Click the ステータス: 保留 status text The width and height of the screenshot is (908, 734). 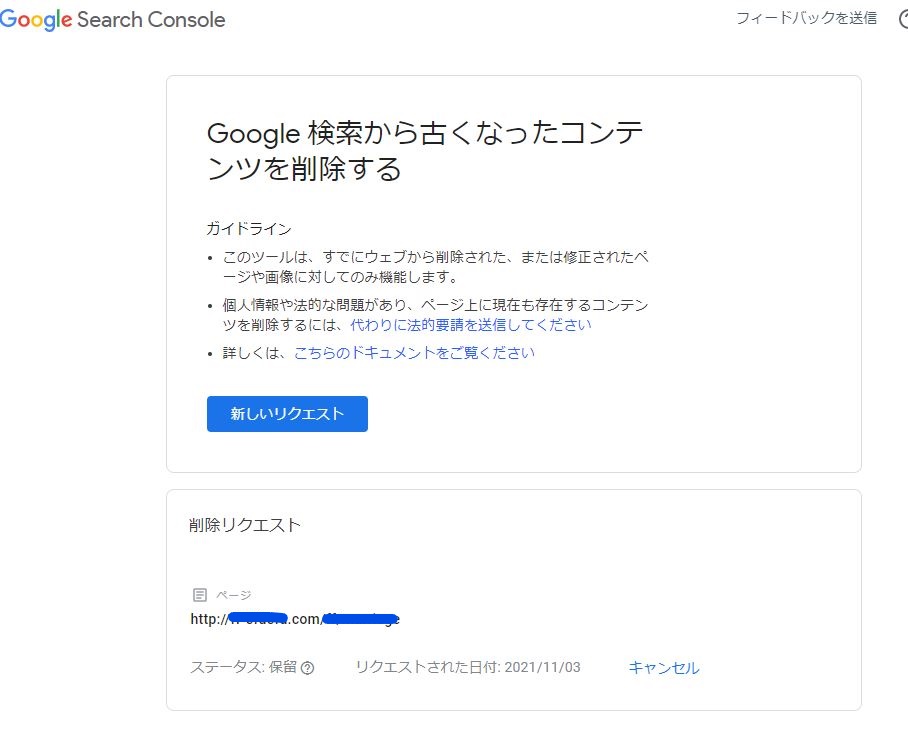point(243,668)
